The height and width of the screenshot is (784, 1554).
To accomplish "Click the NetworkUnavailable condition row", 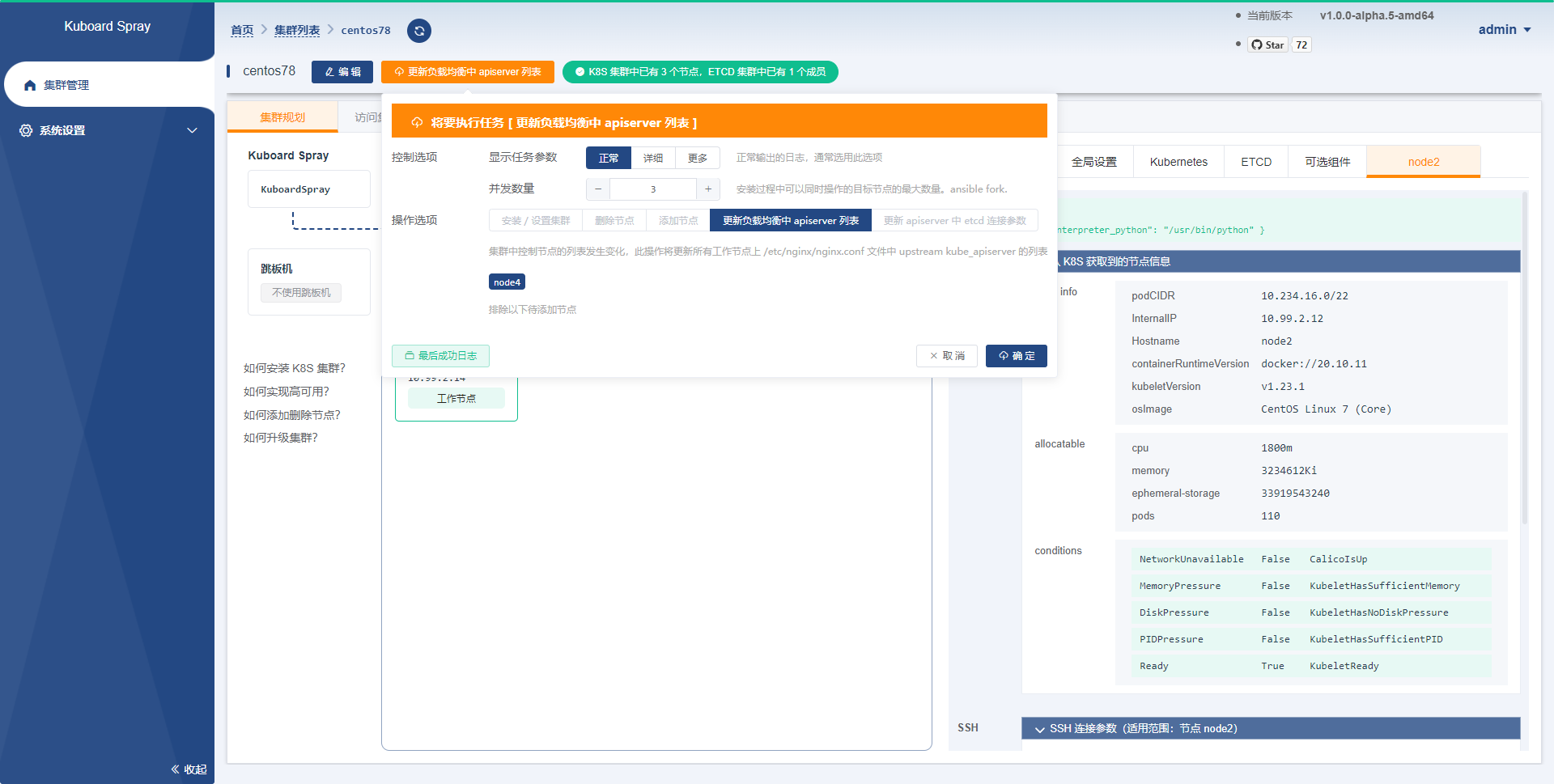I will [1311, 559].
